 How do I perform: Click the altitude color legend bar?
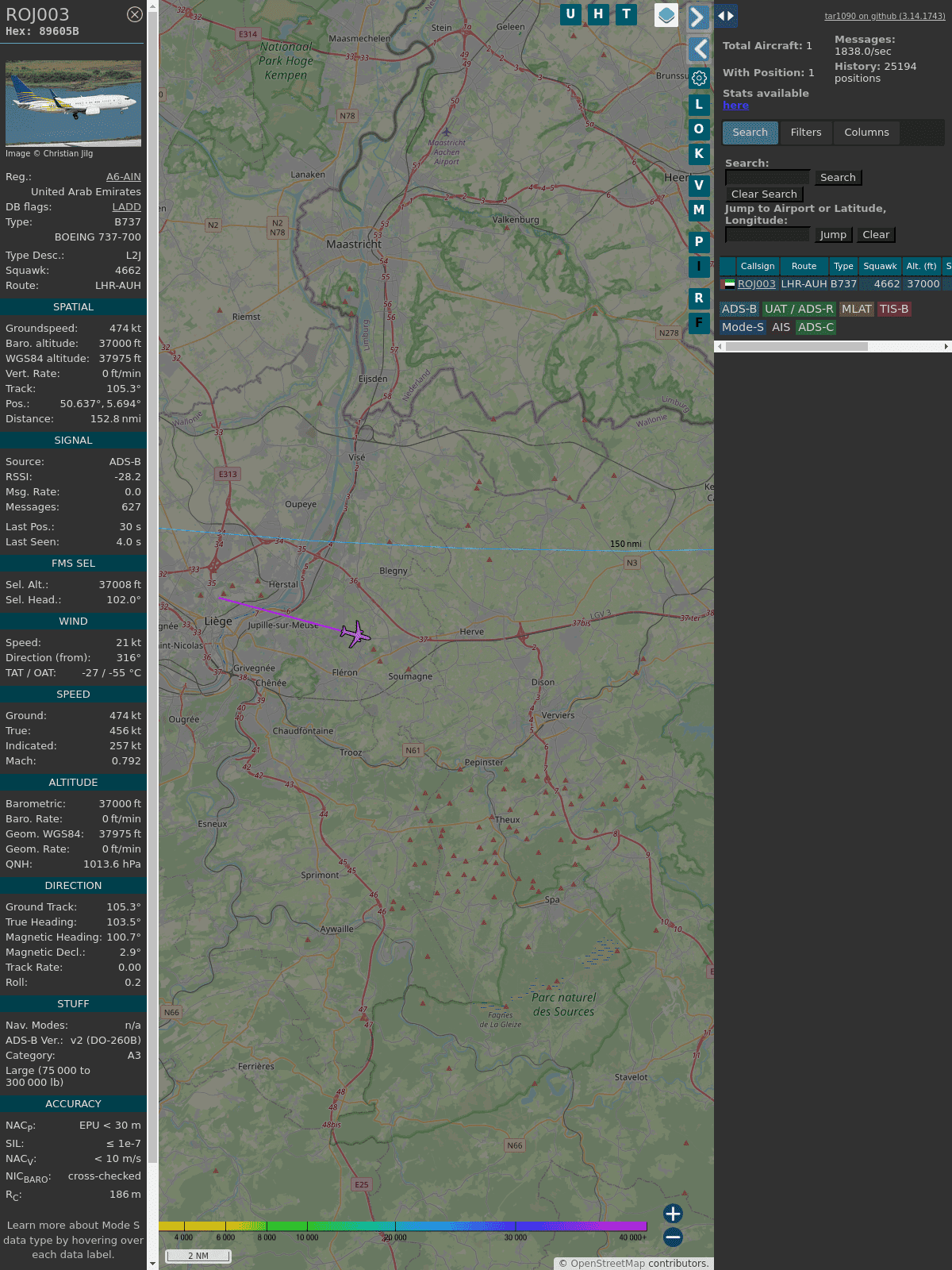[x=403, y=1226]
